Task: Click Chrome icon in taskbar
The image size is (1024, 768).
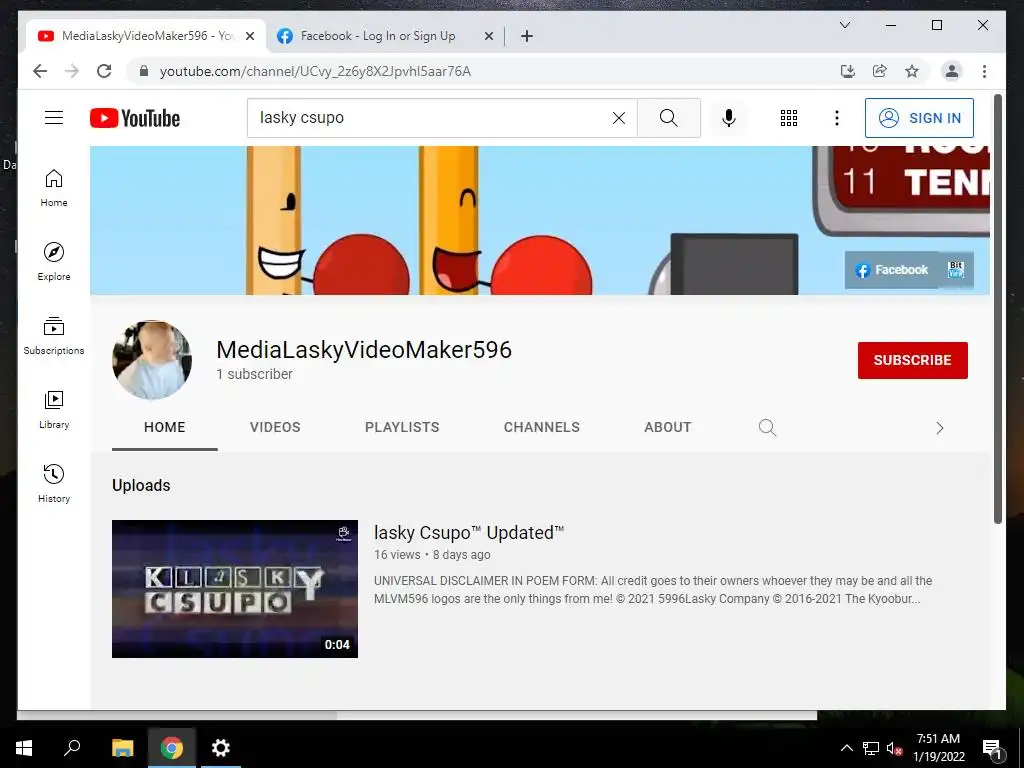Action: [172, 748]
